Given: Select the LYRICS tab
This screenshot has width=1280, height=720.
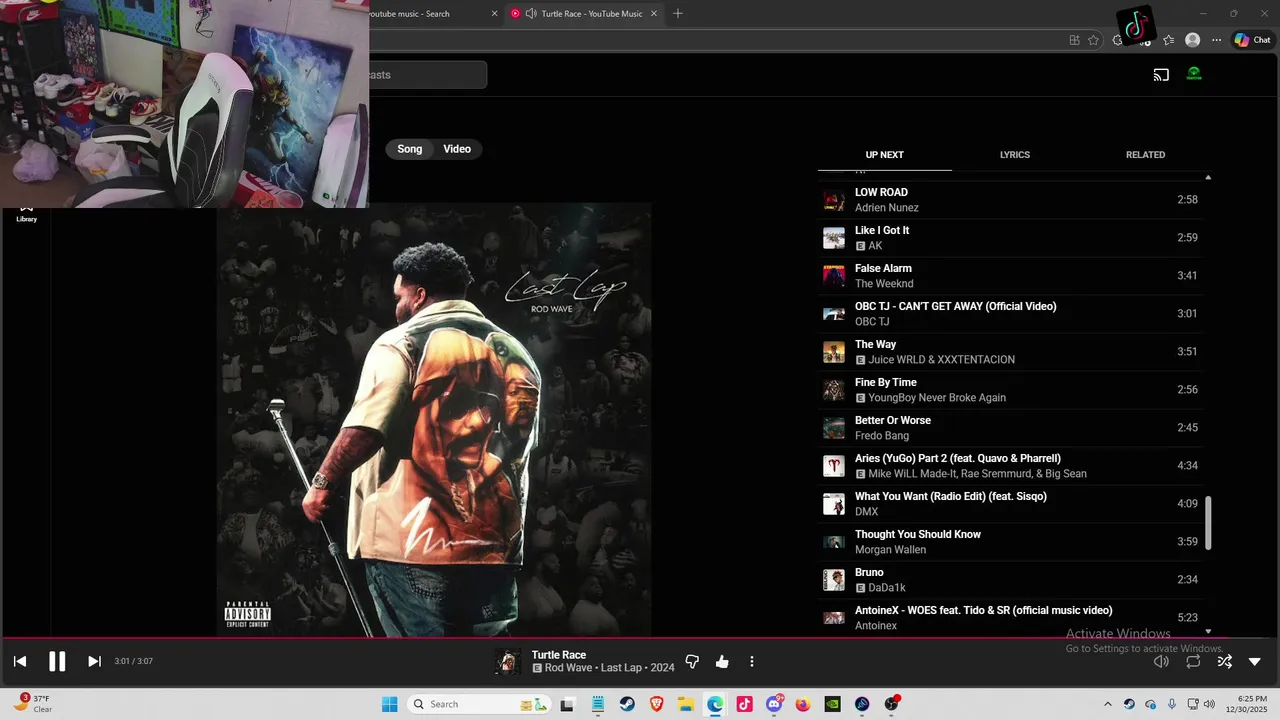Looking at the screenshot, I should pos(1015,155).
